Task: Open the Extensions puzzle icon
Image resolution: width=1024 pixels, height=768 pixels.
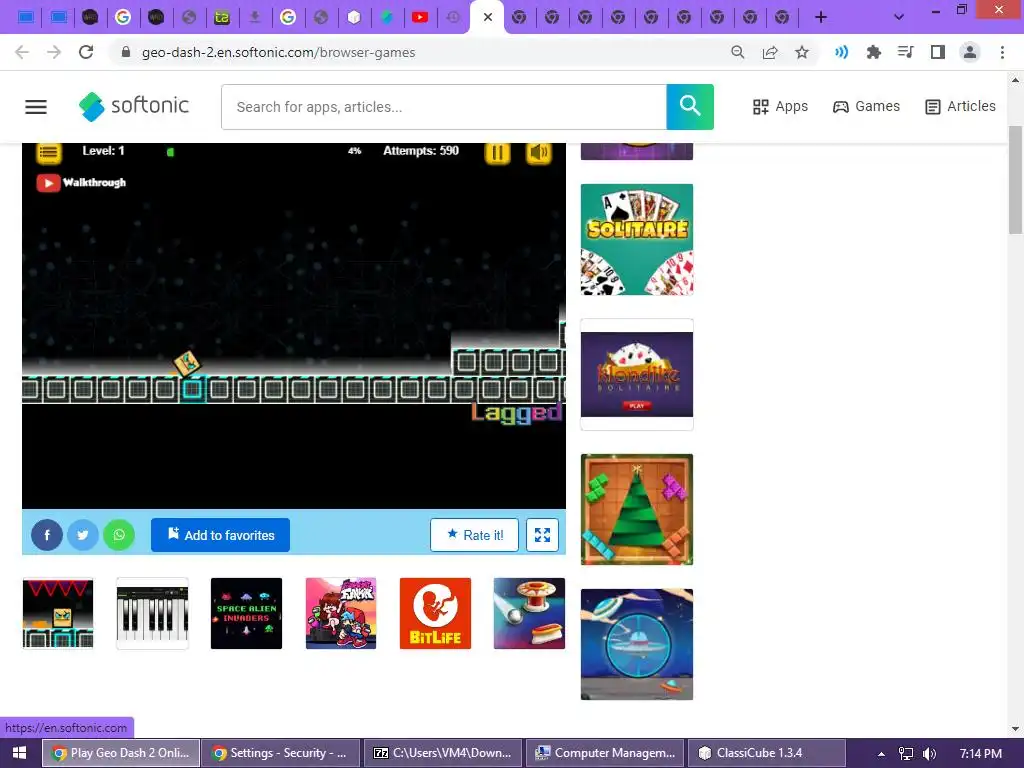Action: coord(873,52)
